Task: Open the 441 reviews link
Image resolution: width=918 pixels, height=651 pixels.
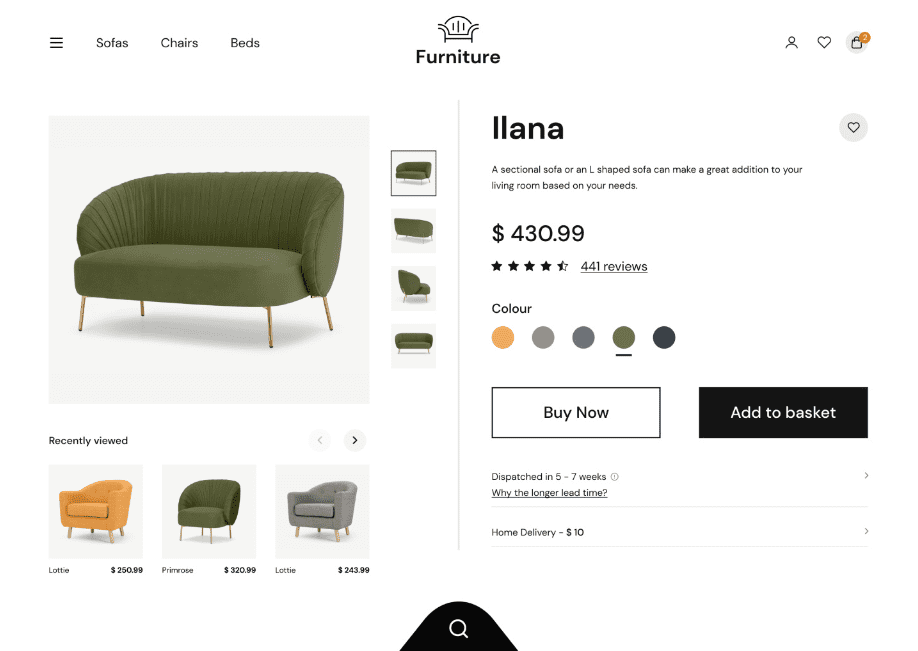Action: 614,267
